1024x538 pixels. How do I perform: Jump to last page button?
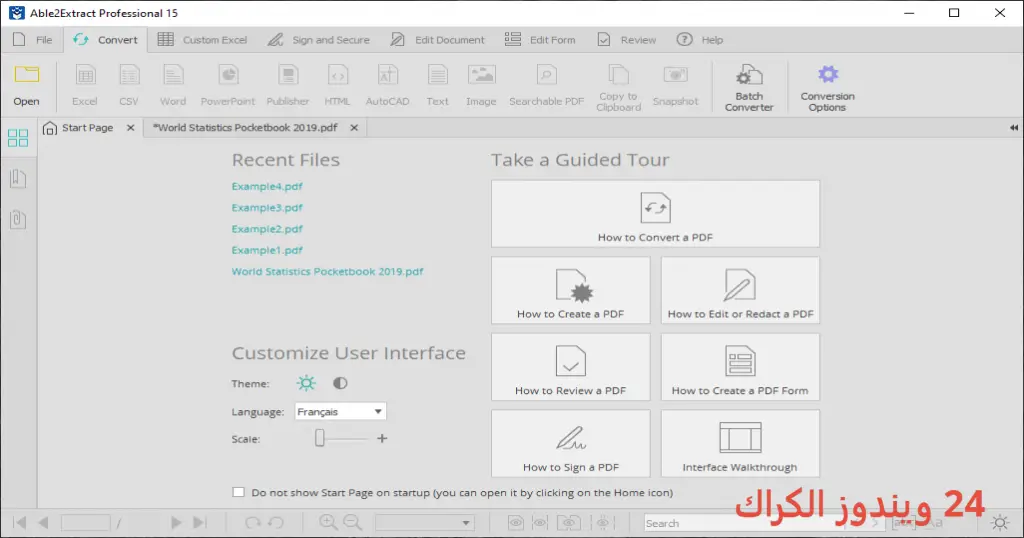(x=200, y=522)
